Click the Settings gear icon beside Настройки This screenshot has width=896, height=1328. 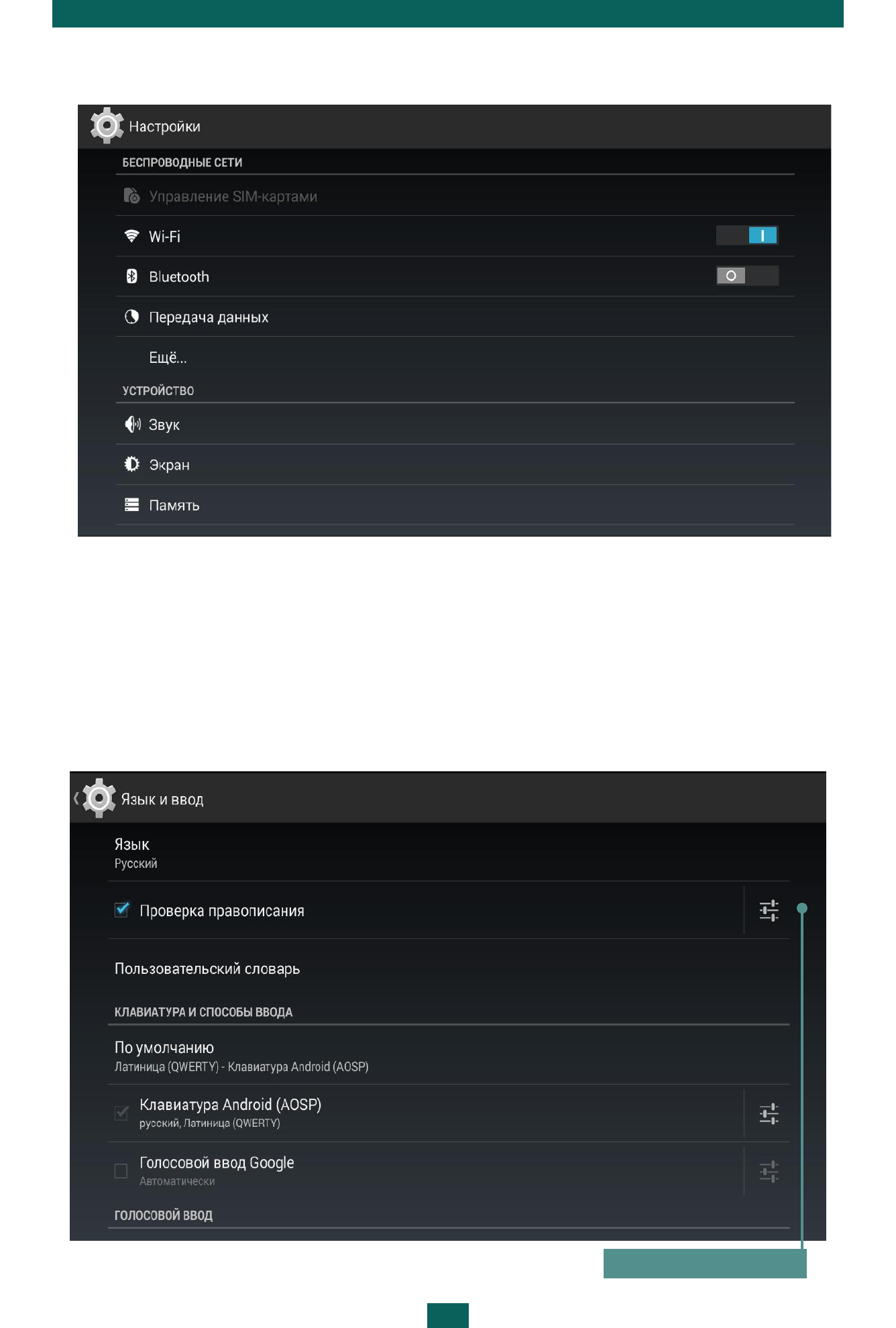click(107, 125)
